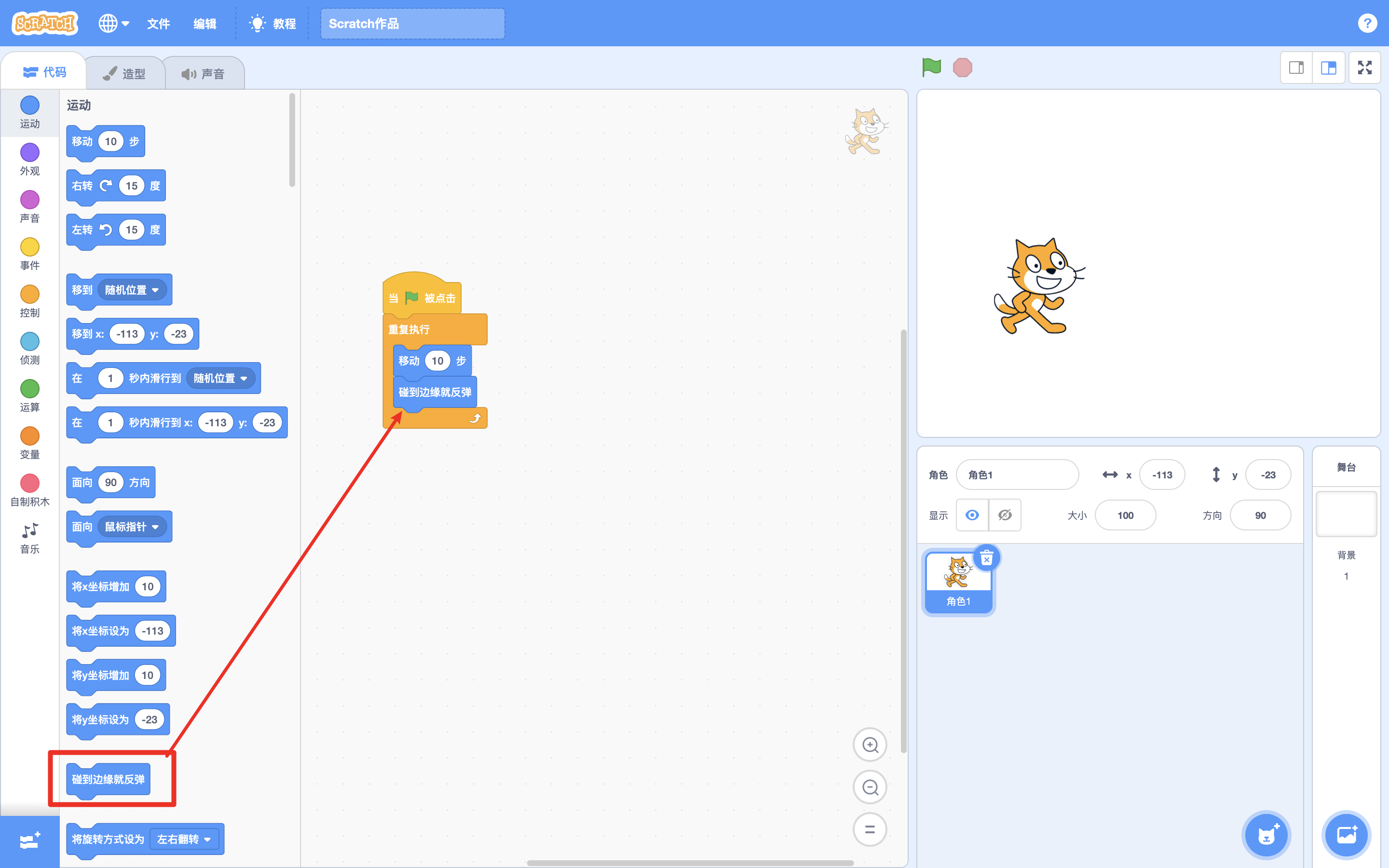Click the green flag to run
1389x868 pixels.
click(931, 67)
